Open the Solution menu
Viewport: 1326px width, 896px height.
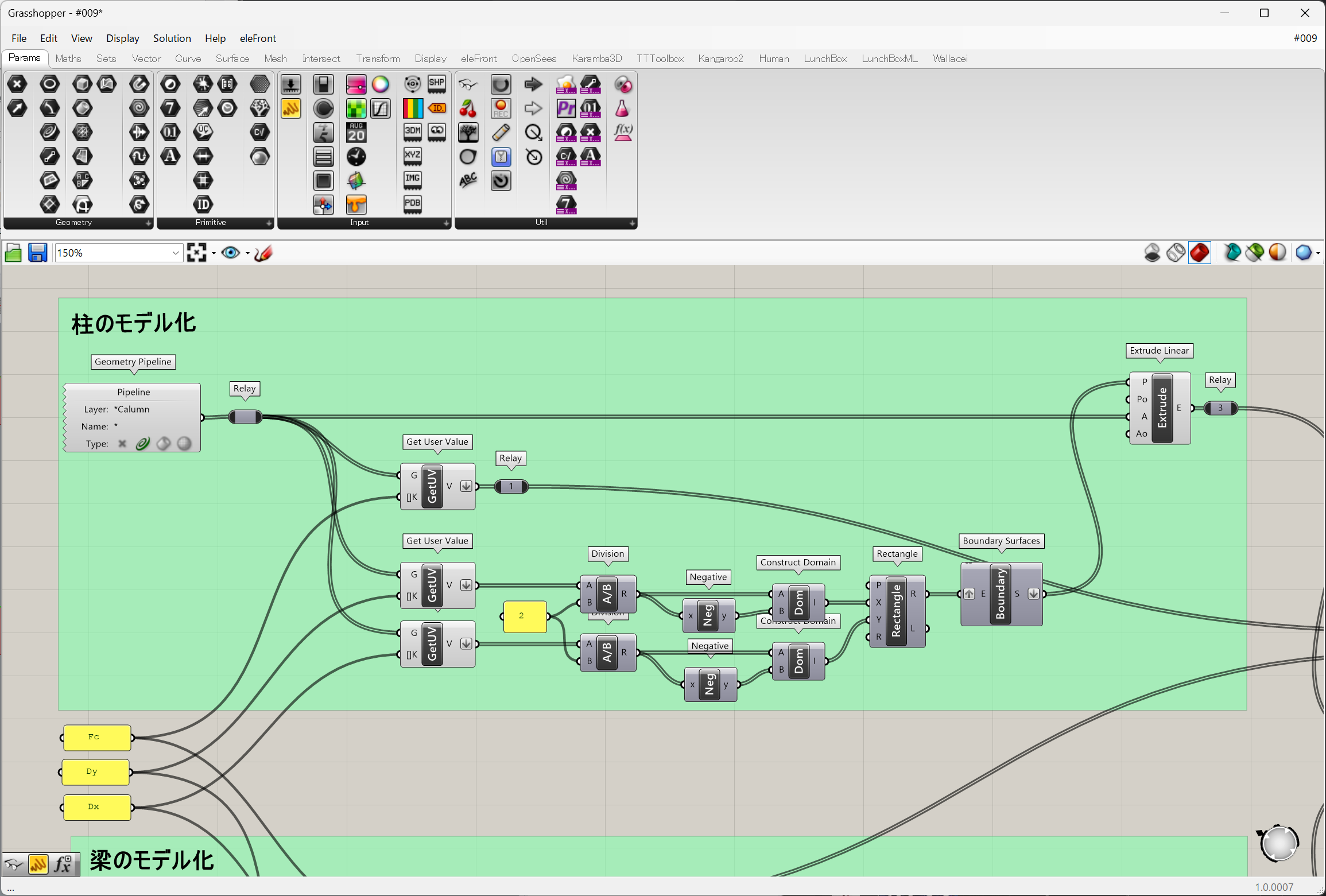(x=172, y=38)
